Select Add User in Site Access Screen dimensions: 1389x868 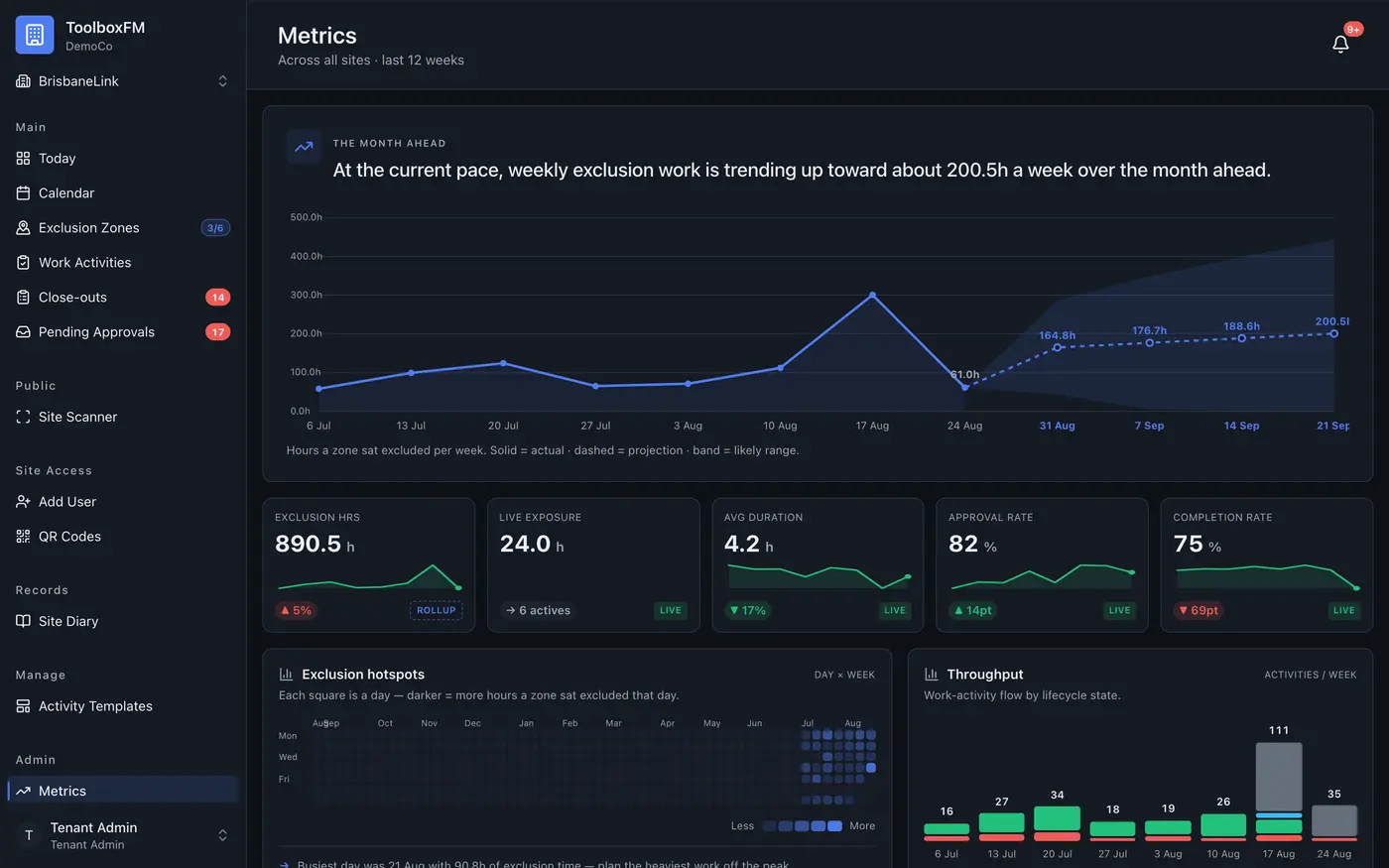[x=123, y=502]
